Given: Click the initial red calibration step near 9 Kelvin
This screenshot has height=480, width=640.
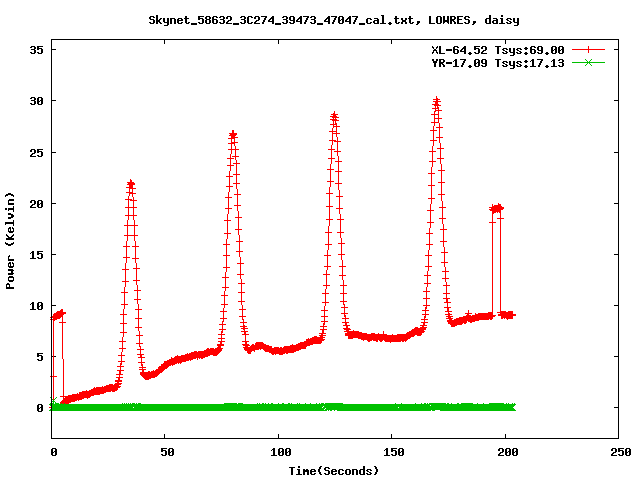Looking at the screenshot, I should click(x=58, y=315).
